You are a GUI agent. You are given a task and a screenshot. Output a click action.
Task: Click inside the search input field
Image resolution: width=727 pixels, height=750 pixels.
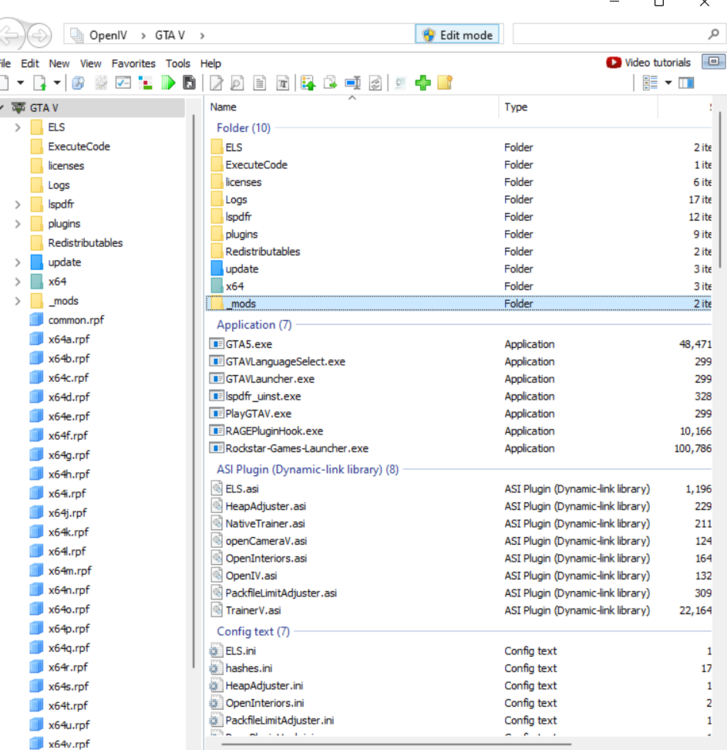(x=609, y=34)
